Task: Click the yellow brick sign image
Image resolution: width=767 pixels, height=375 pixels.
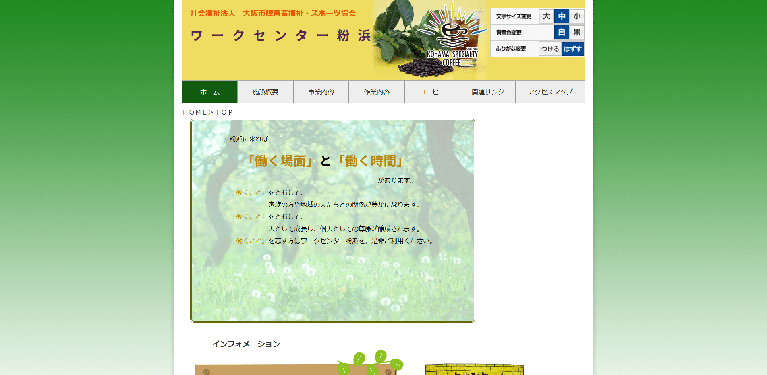Action: click(474, 369)
